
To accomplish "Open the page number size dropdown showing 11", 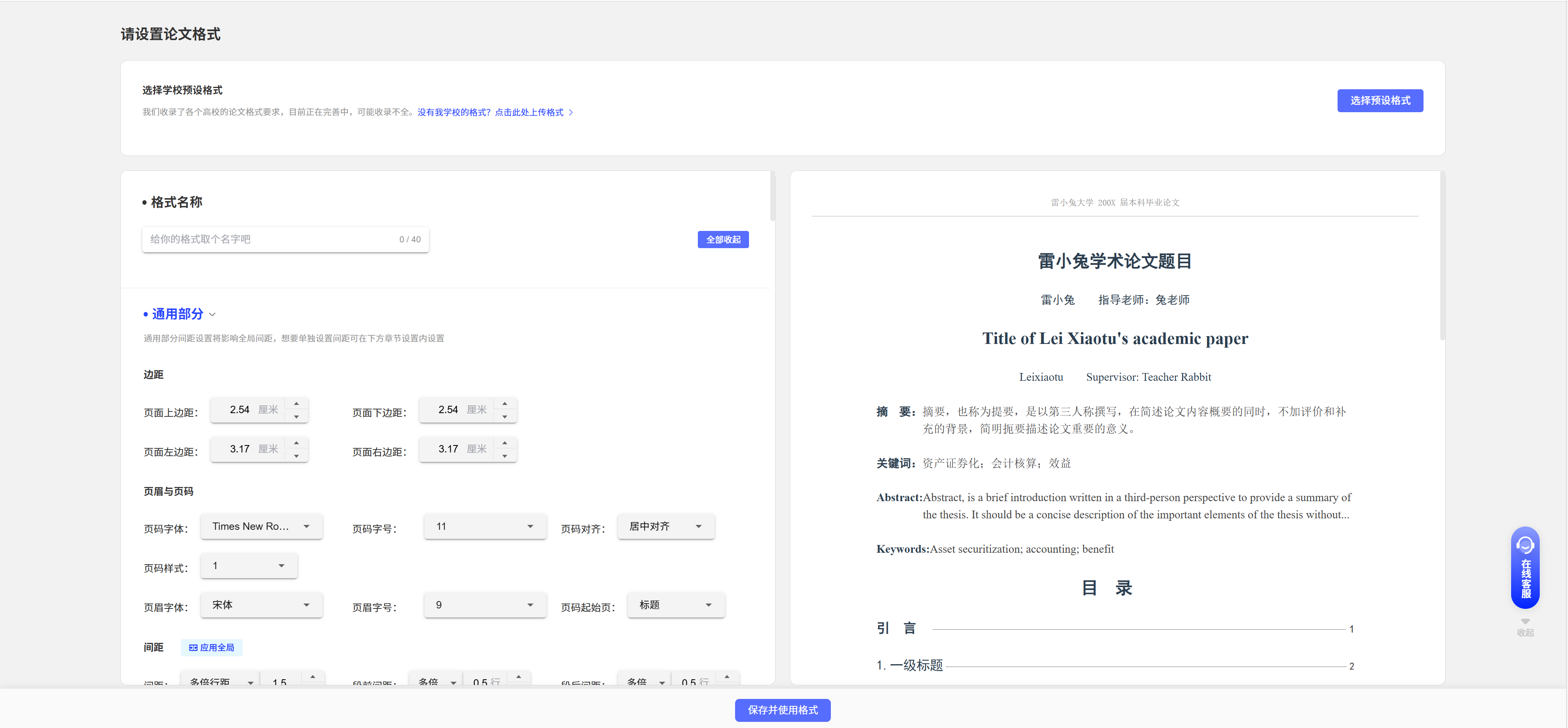I will 485,527.
